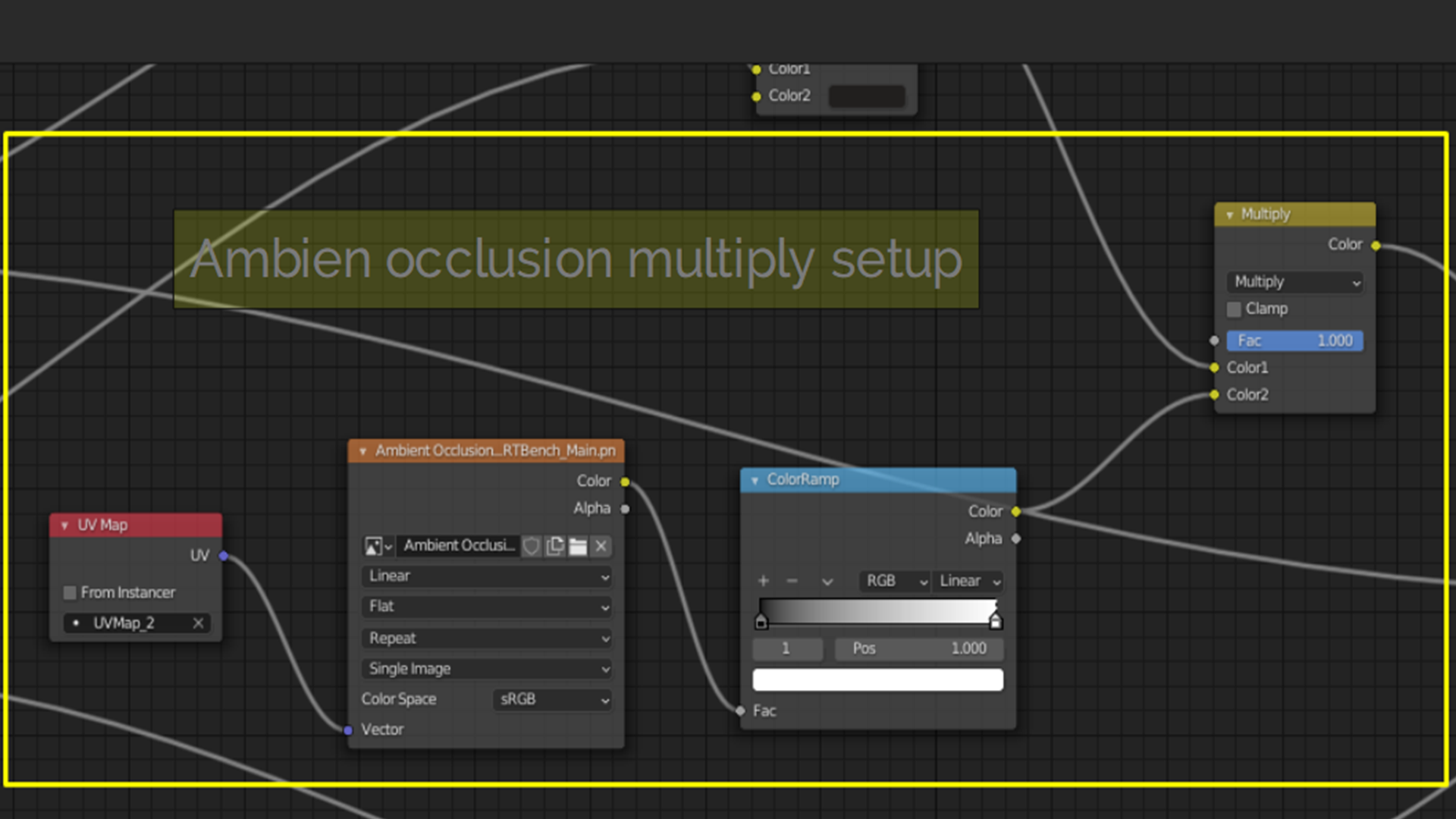Toggle the From Instancer checkbox

pyautogui.click(x=70, y=592)
